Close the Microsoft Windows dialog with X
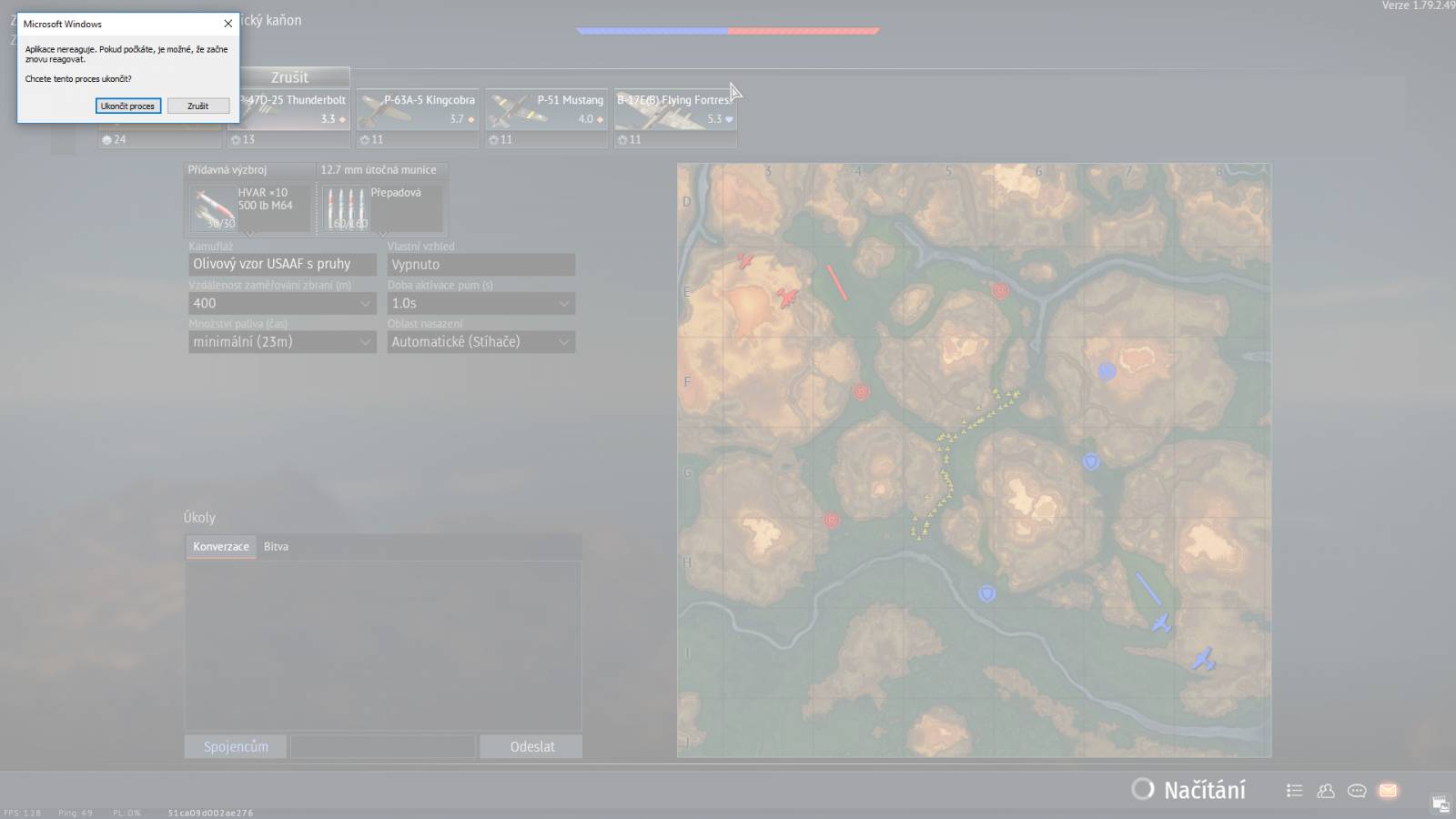The height and width of the screenshot is (819, 1456). (227, 24)
